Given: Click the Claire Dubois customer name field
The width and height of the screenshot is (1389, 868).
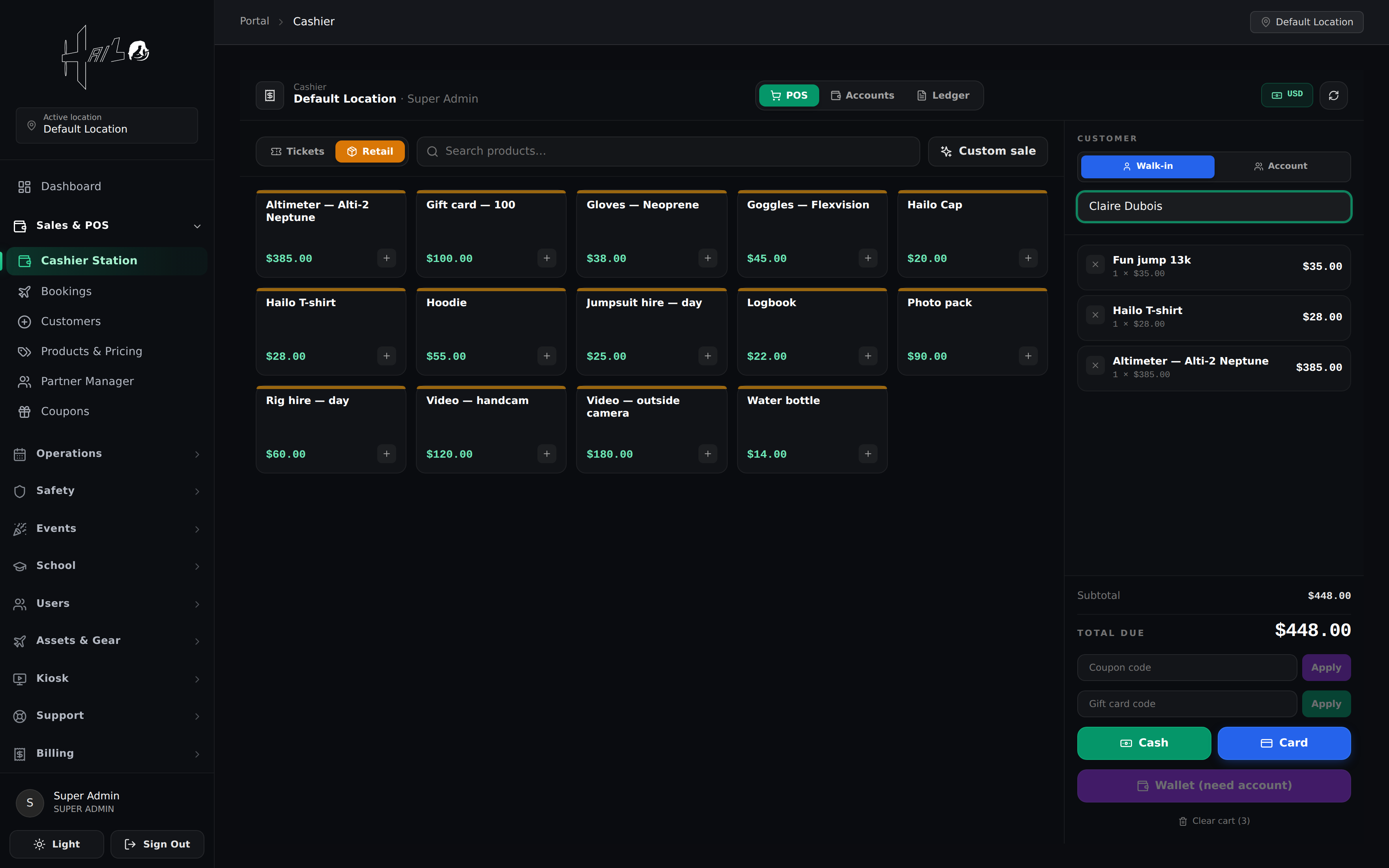Looking at the screenshot, I should (1214, 206).
